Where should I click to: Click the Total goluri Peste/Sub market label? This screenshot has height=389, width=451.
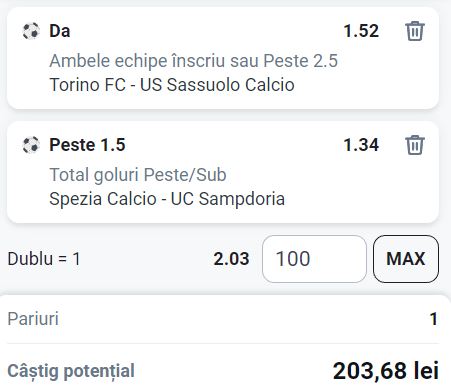(138, 175)
